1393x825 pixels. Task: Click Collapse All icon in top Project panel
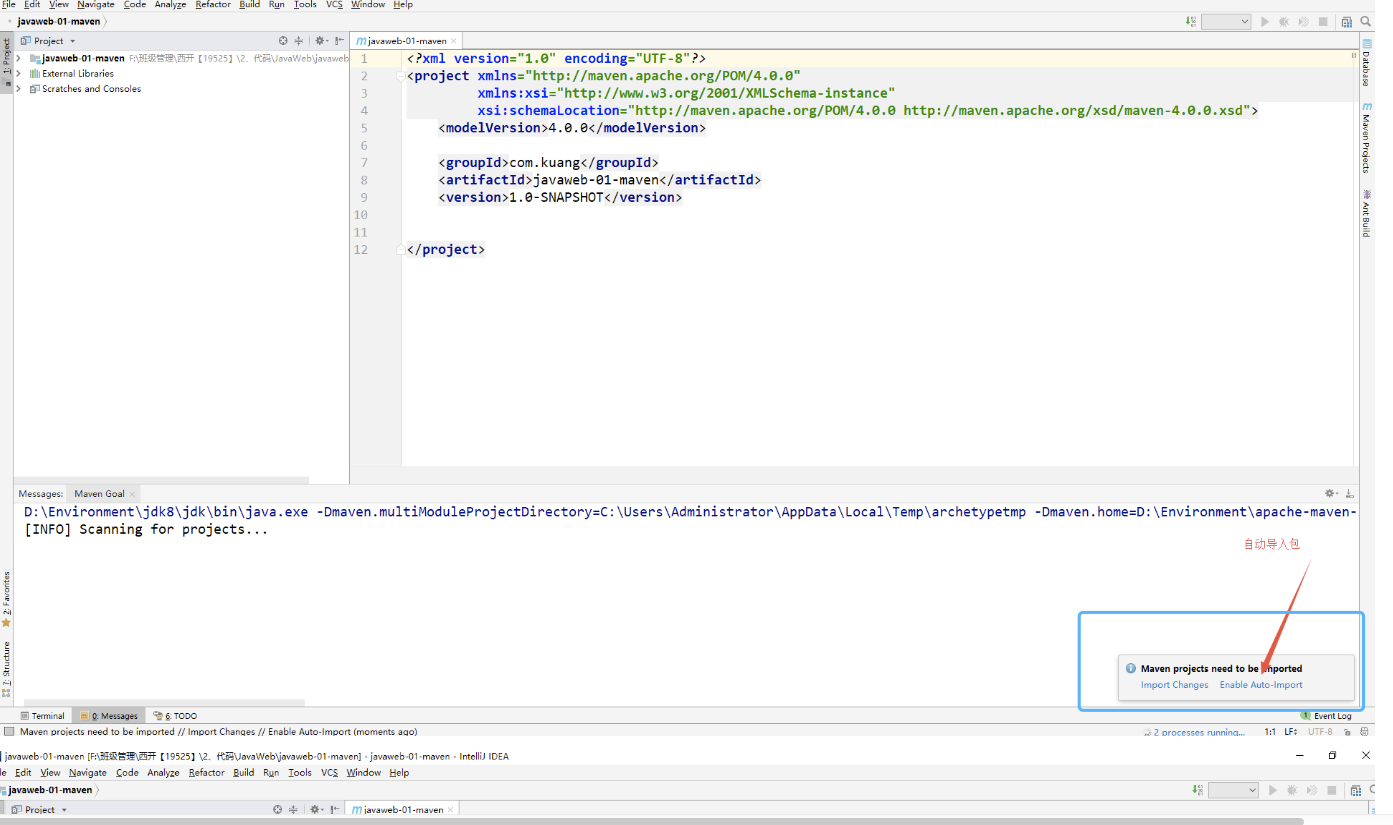298,41
